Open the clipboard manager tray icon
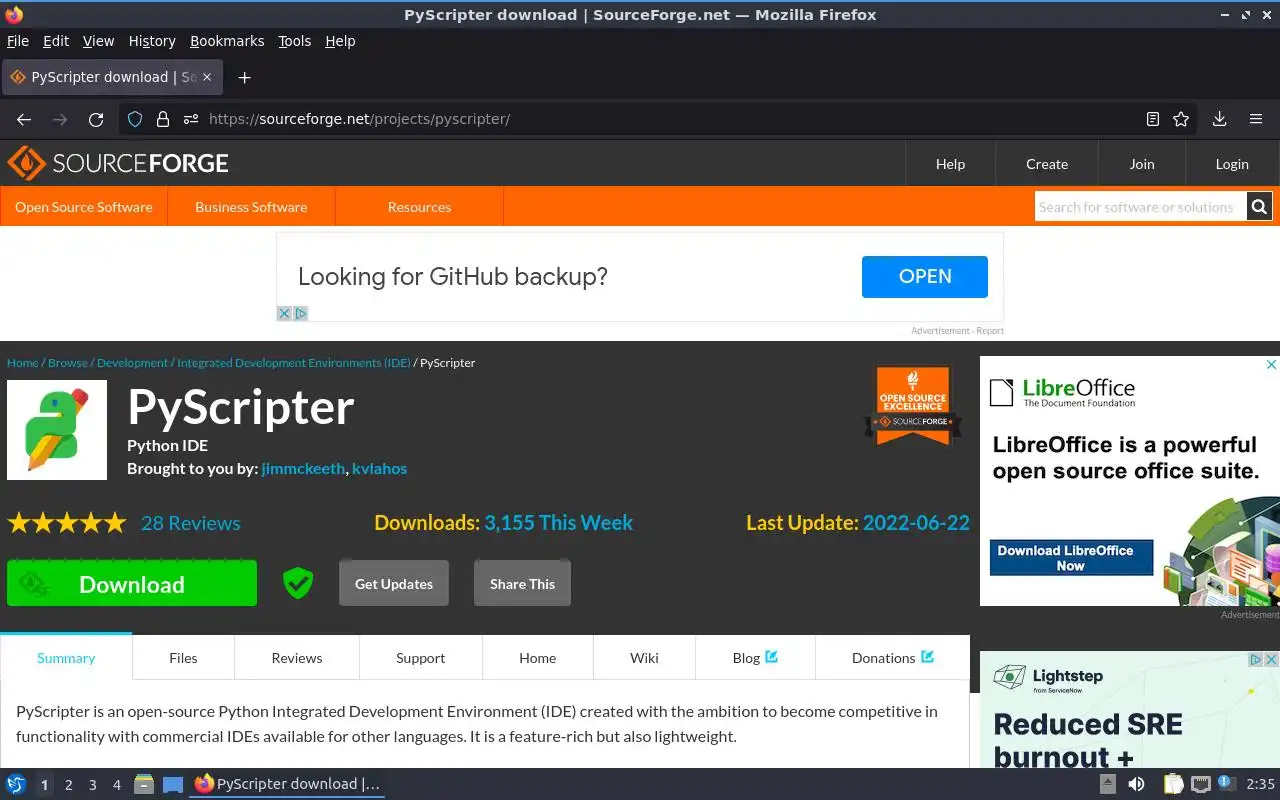 click(x=1174, y=784)
